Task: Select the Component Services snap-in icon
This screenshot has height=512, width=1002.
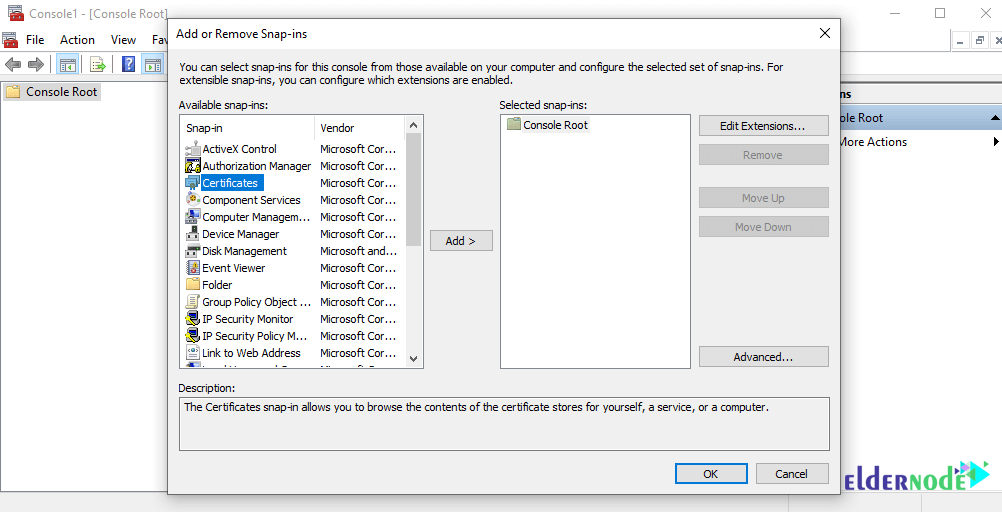Action: coord(193,200)
